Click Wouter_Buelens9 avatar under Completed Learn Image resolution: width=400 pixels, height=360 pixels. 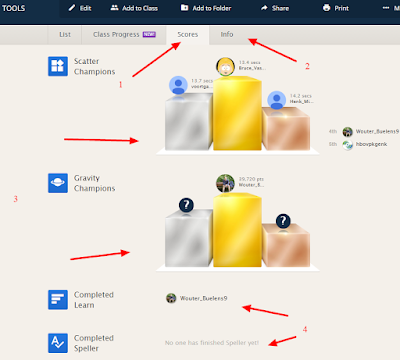click(x=171, y=298)
